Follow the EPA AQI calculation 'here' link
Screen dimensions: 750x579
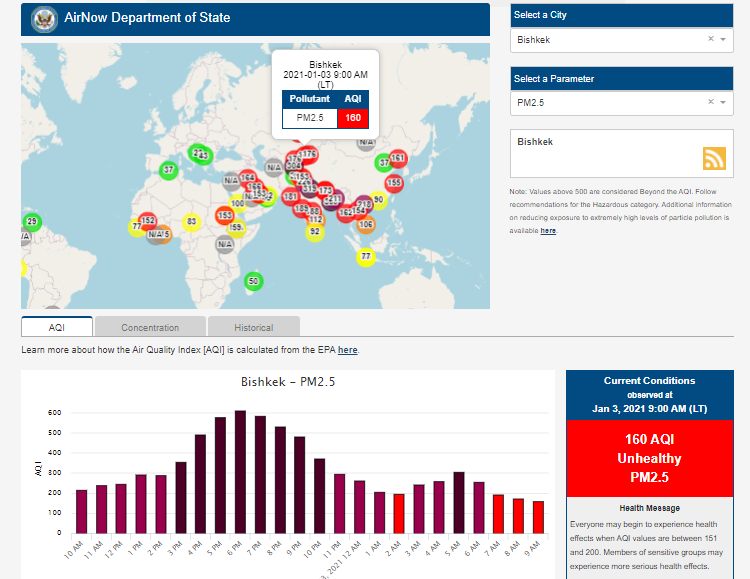point(347,350)
